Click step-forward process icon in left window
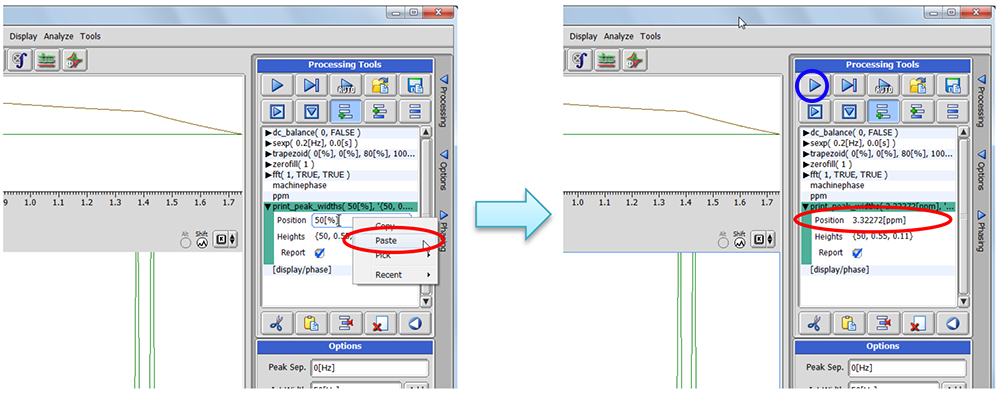This screenshot has height=393, width=1000. pyautogui.click(x=311, y=86)
